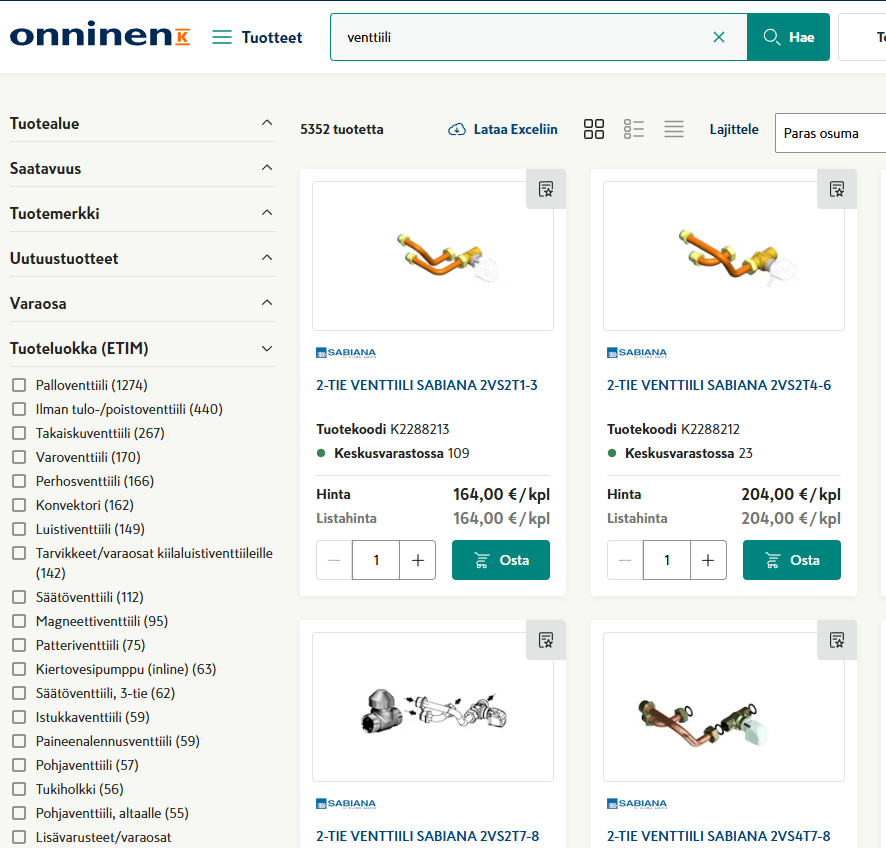This screenshot has width=886, height=848.
Task: Edit quantity field for 2VS2T1-3
Action: (376, 560)
